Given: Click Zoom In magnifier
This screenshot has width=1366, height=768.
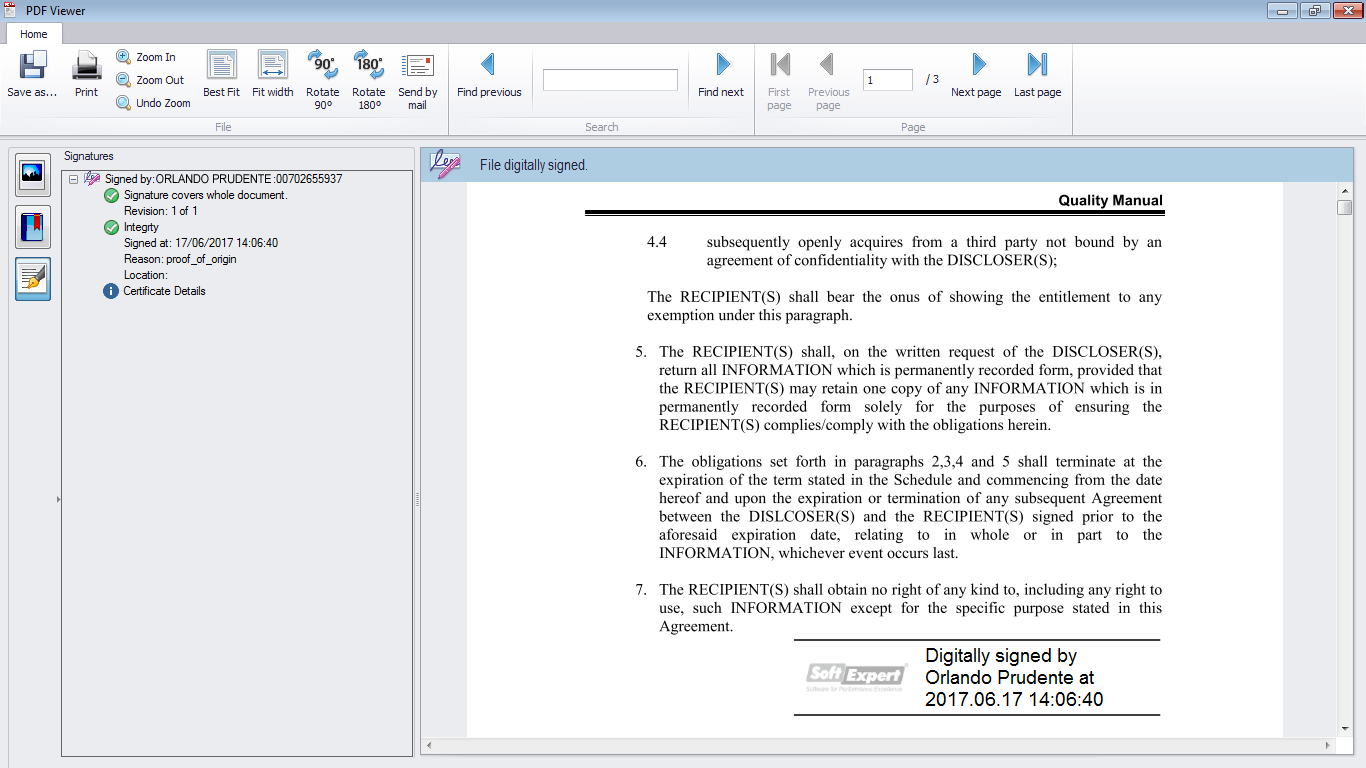Looking at the screenshot, I should pyautogui.click(x=124, y=57).
